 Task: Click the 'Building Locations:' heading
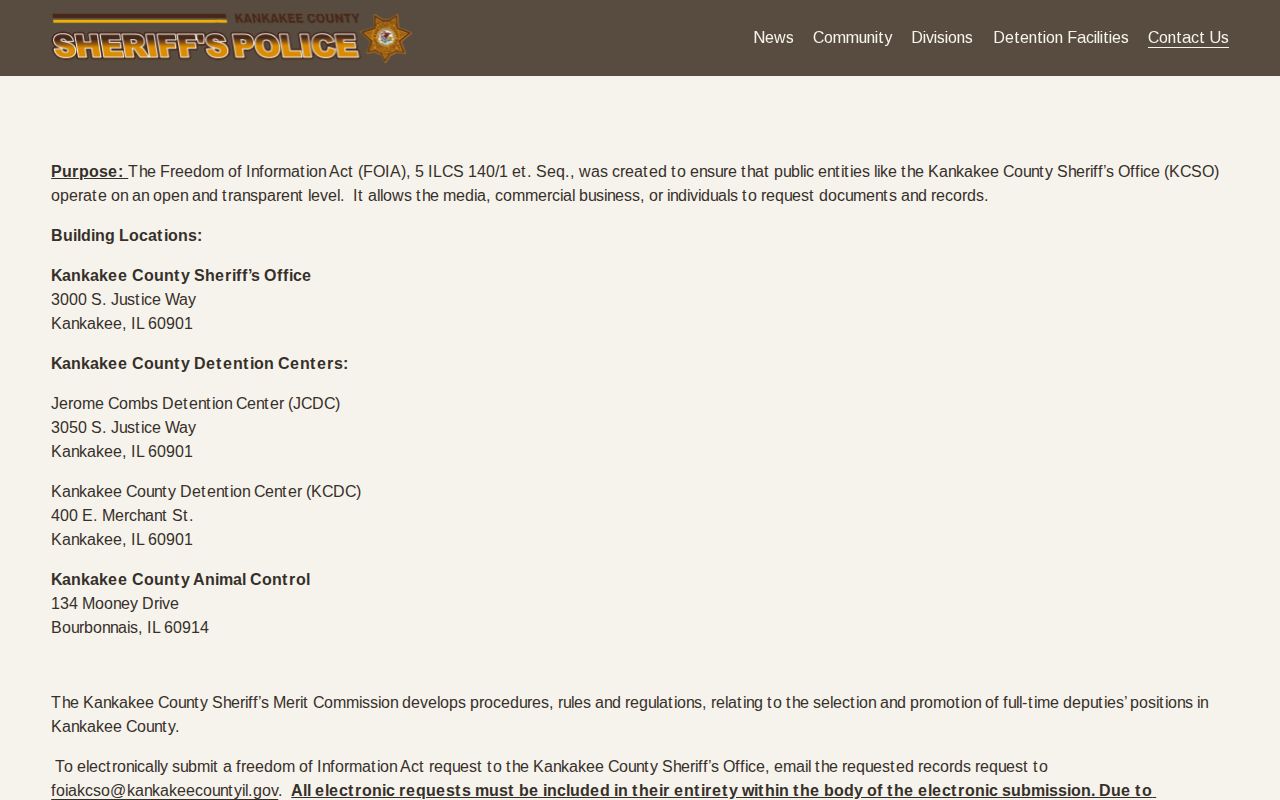(127, 235)
